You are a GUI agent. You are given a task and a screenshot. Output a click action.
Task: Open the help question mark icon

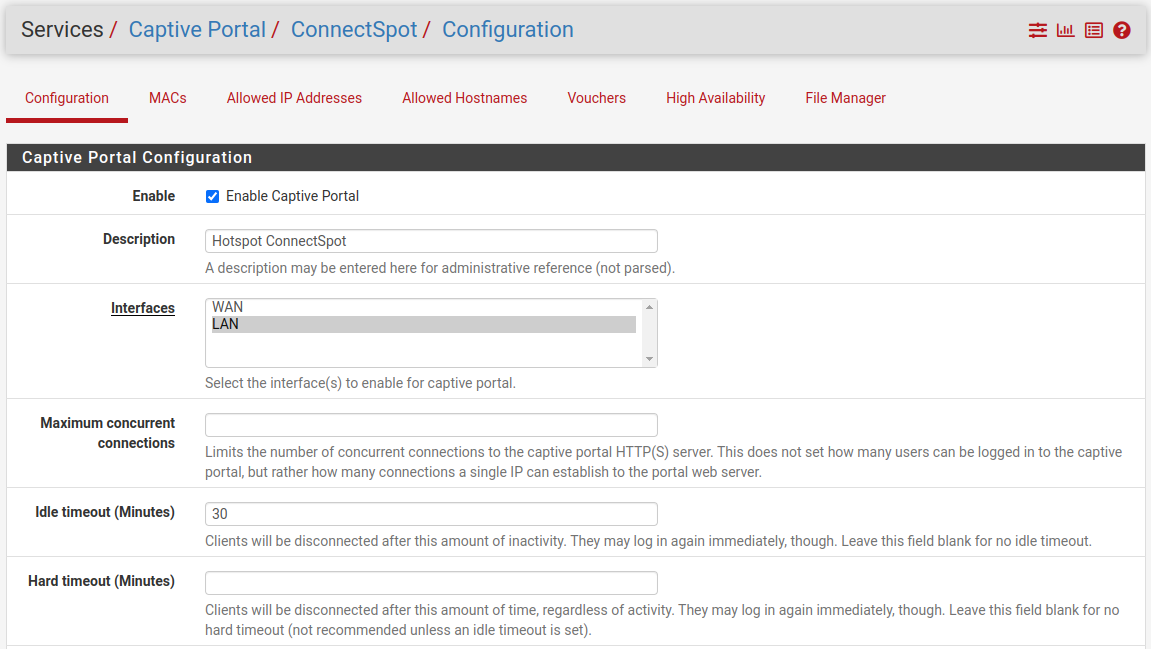pos(1122,30)
